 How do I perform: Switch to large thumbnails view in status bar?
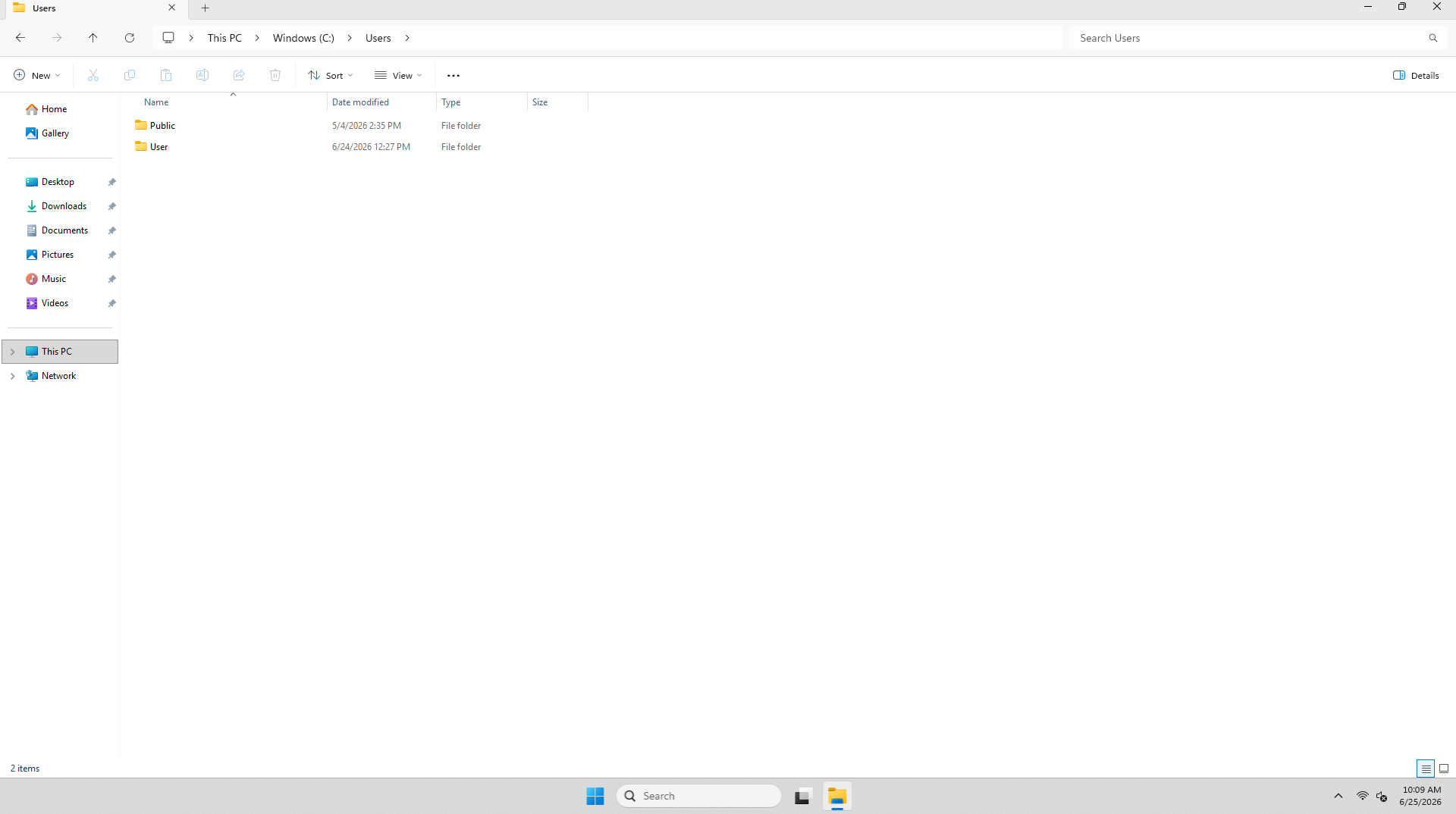[1444, 769]
